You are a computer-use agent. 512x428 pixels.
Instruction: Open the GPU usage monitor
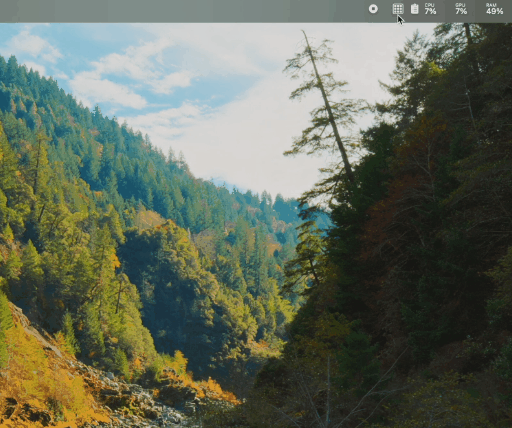coord(461,9)
